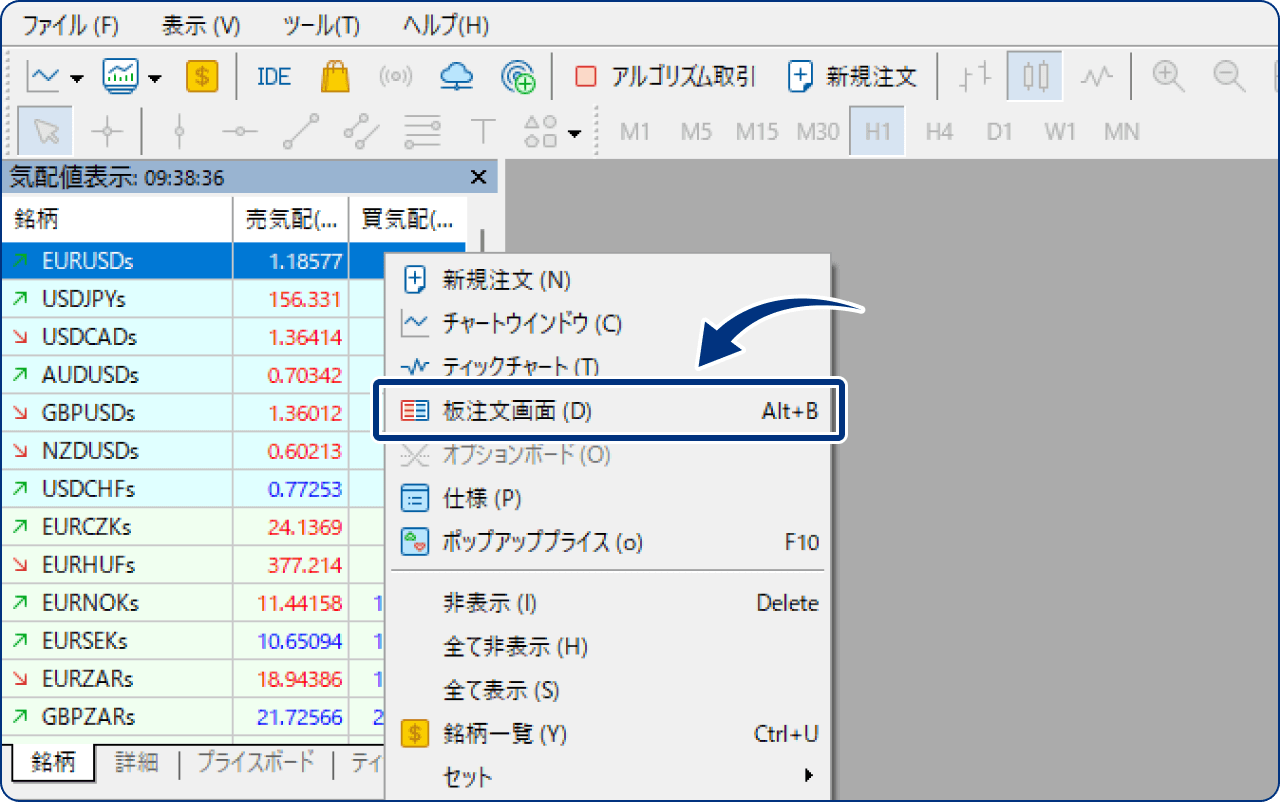The height and width of the screenshot is (802, 1280).
Task: Select the crosshair tool
Action: [107, 131]
